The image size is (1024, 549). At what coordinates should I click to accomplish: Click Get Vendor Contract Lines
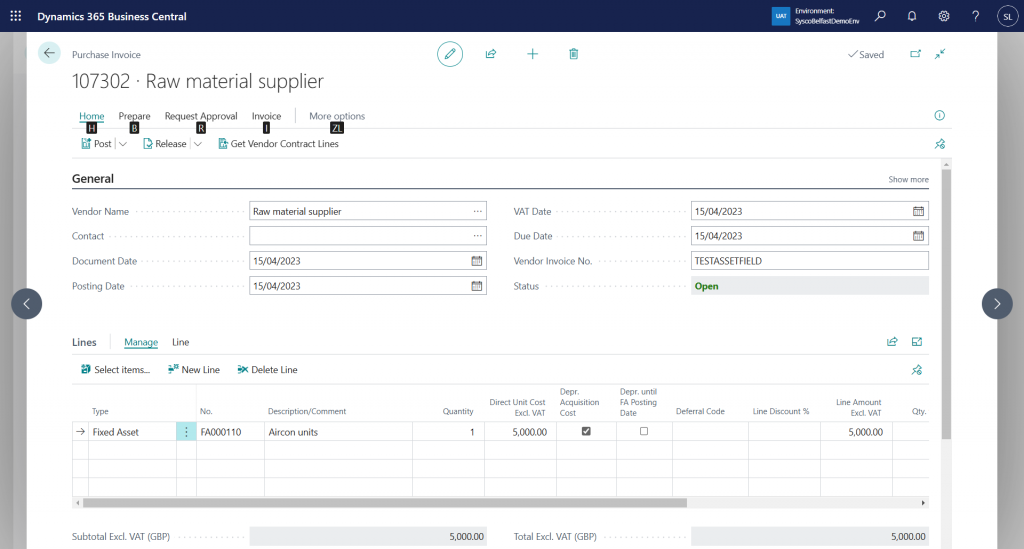(x=278, y=144)
